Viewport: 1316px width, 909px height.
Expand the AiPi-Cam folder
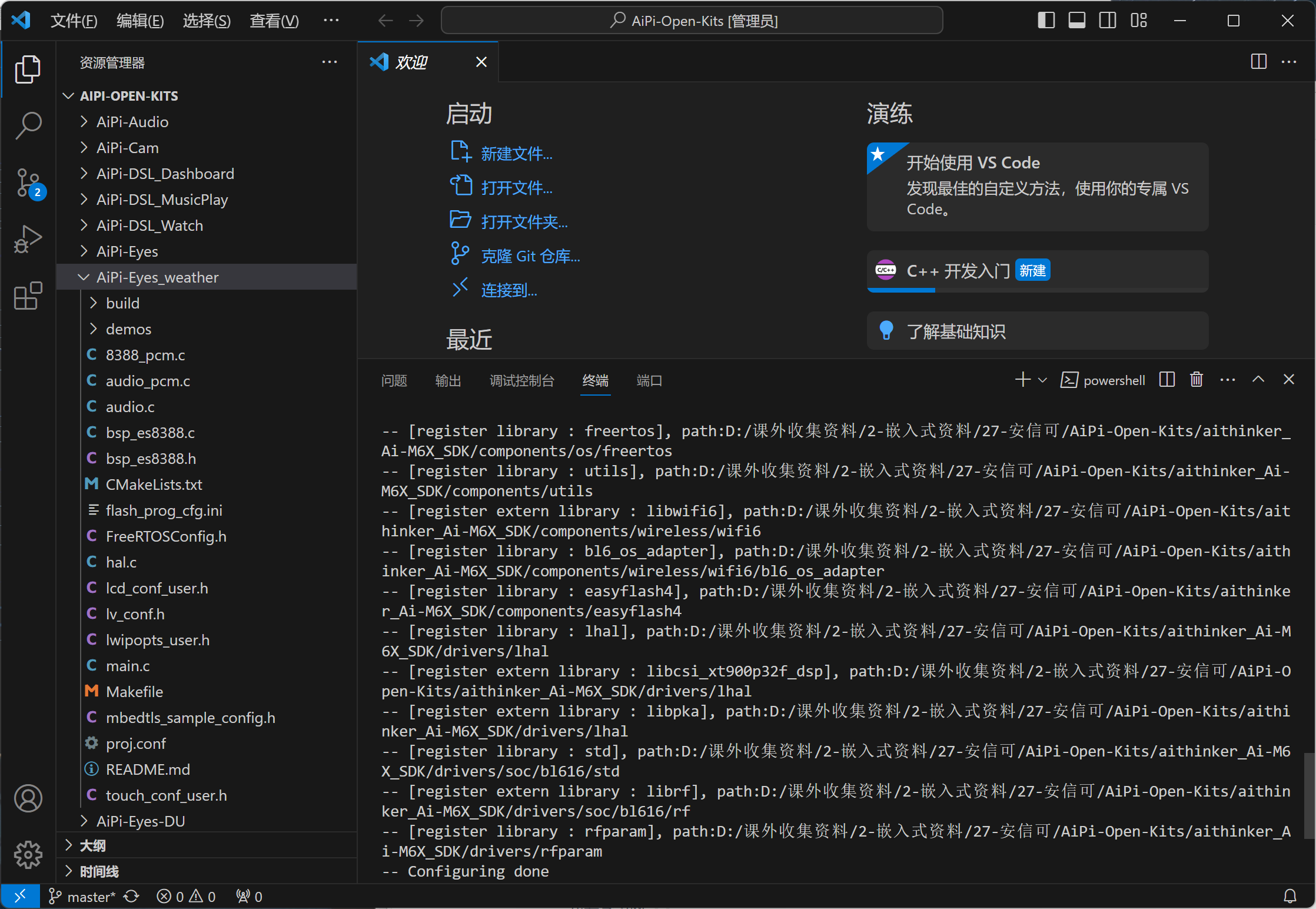point(207,147)
